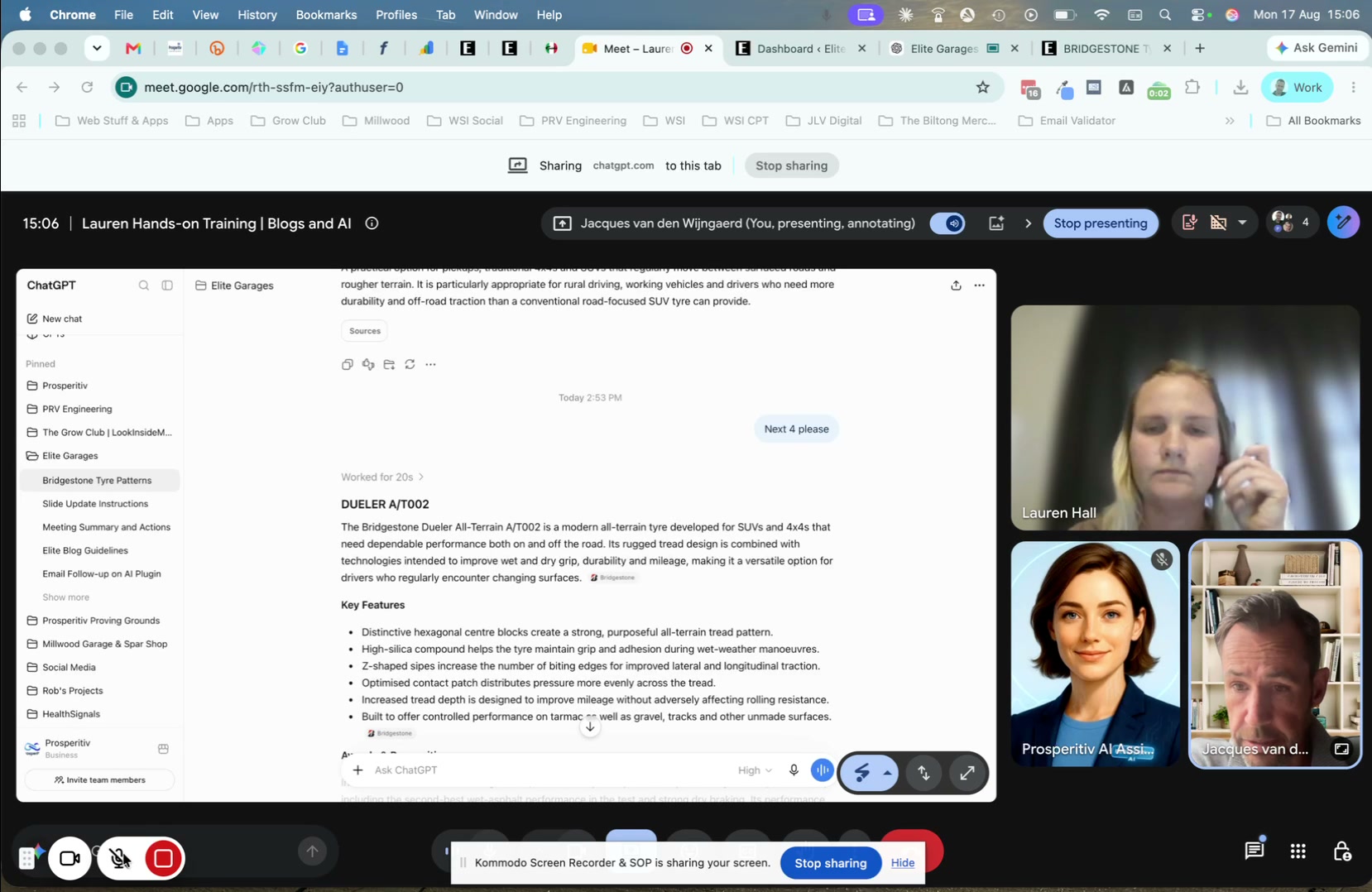The image size is (1372, 892).
Task: Click Ask Gemini button in Chrome
Action: (1318, 48)
